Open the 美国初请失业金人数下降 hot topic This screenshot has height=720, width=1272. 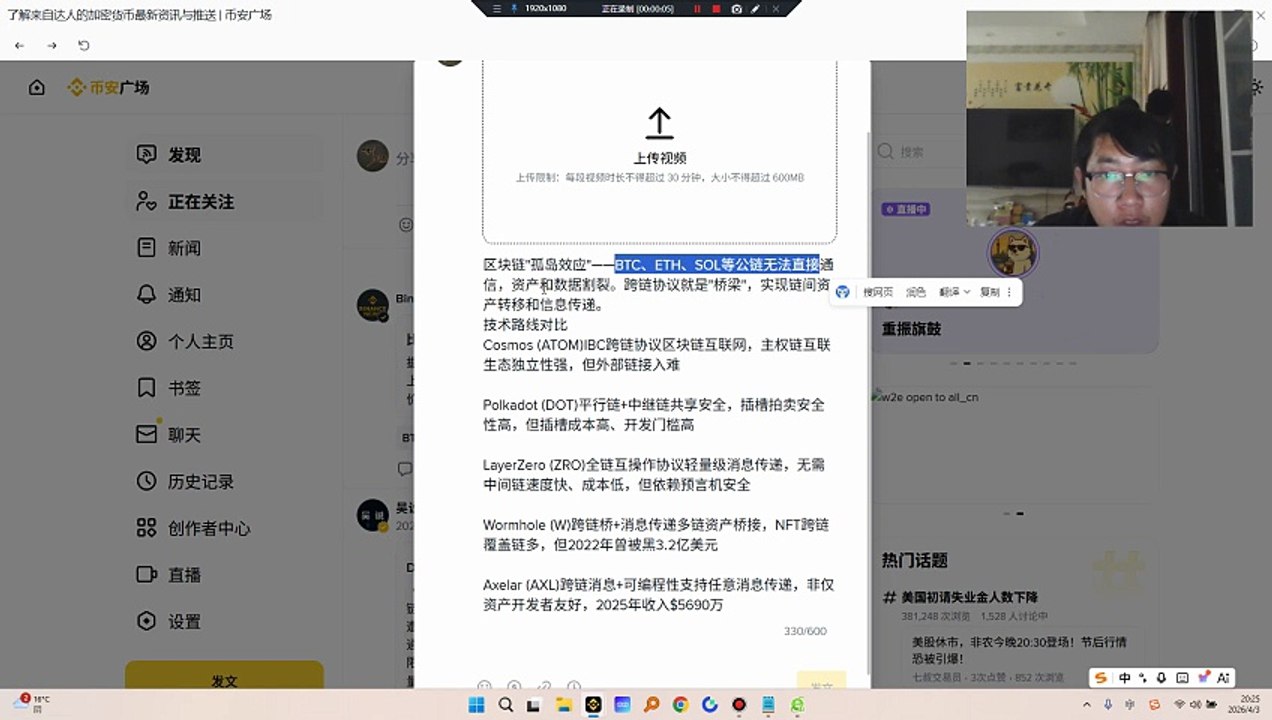(969, 597)
